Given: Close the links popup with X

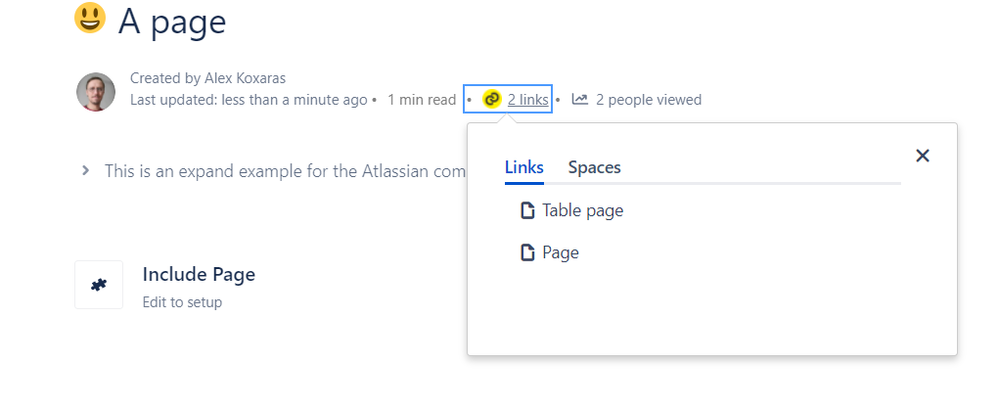Looking at the screenshot, I should 922,155.
